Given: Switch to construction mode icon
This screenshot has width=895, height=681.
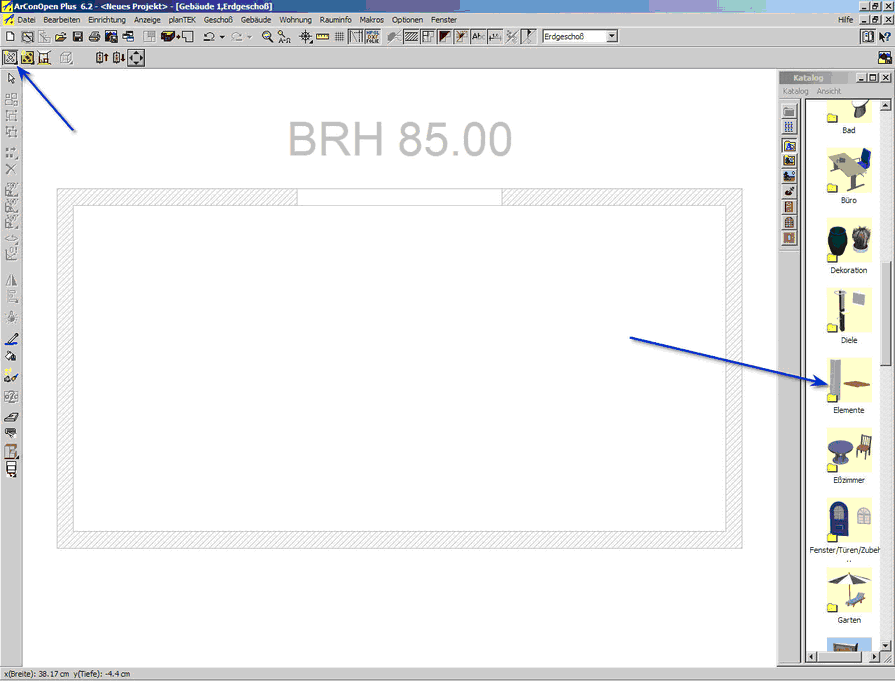Looking at the screenshot, I should pos(11,57).
